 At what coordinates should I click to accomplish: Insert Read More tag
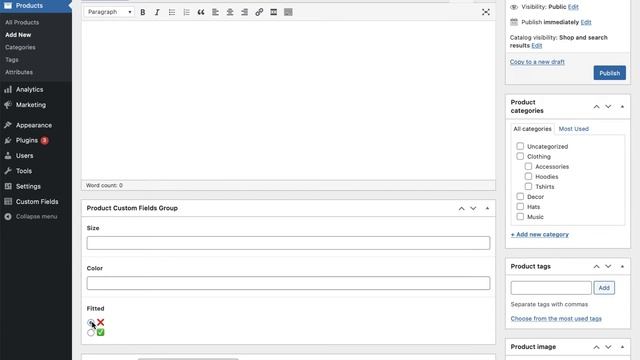(274, 12)
